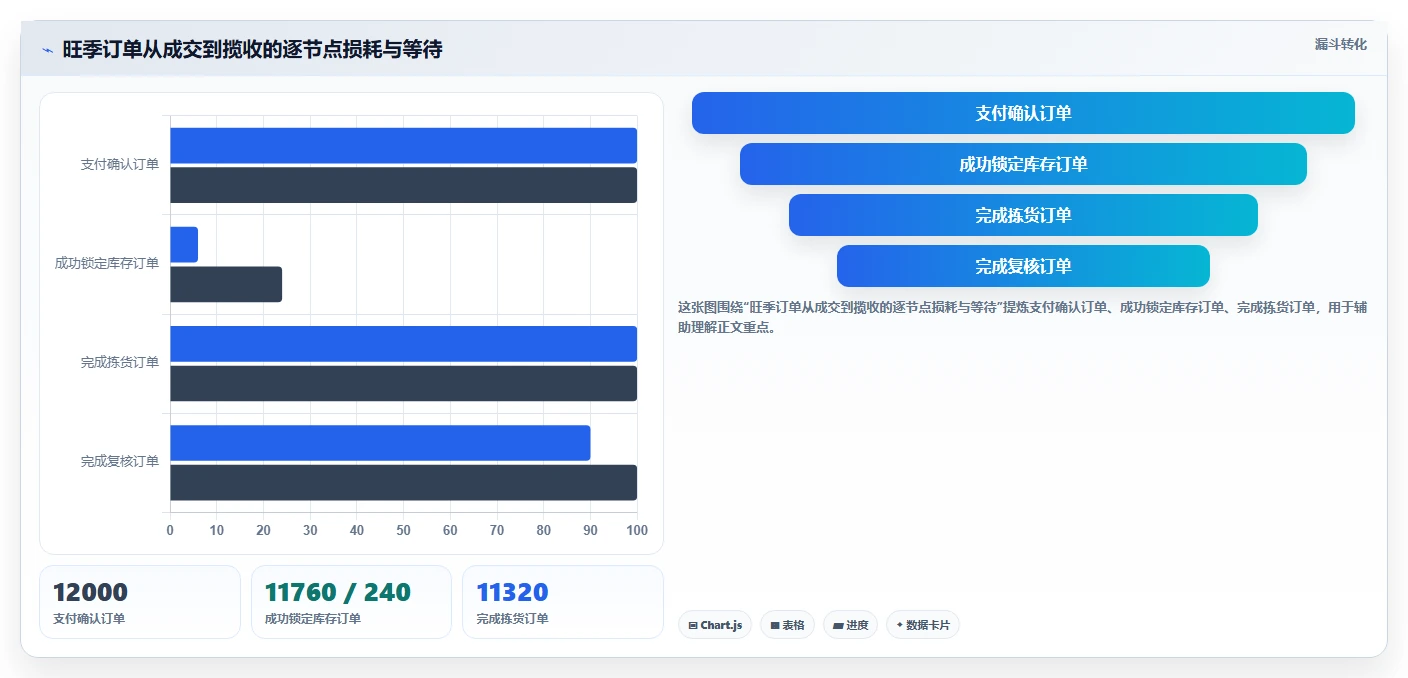The height and width of the screenshot is (678, 1408).
Task: Click the x-axis tick label 90
Action: tap(590, 530)
